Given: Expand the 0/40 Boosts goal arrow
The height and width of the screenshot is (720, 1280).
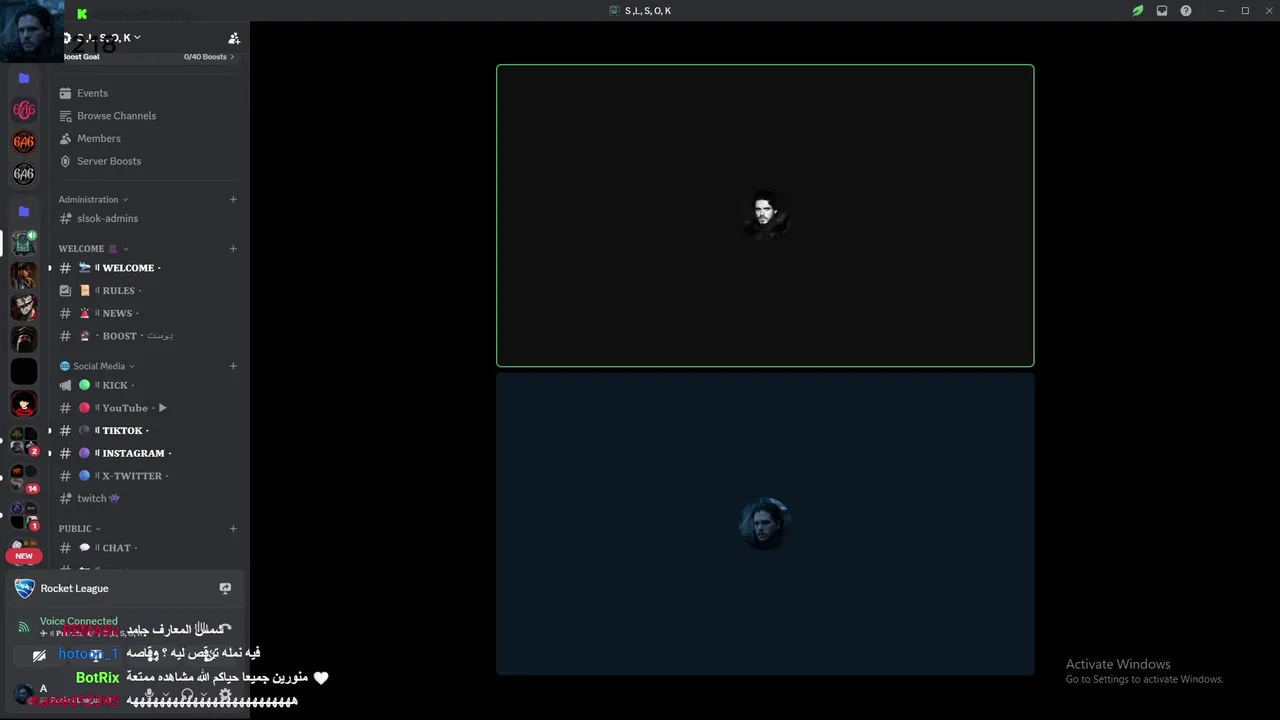Looking at the screenshot, I should click(232, 57).
